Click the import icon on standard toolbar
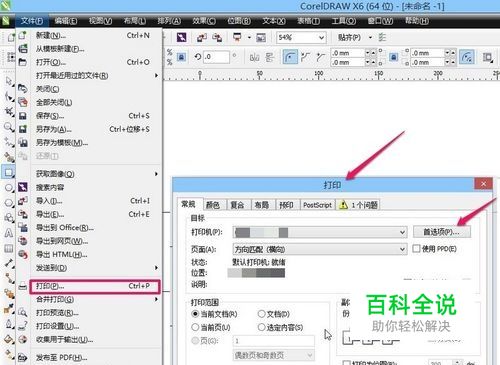500x365 pixels. pos(202,37)
